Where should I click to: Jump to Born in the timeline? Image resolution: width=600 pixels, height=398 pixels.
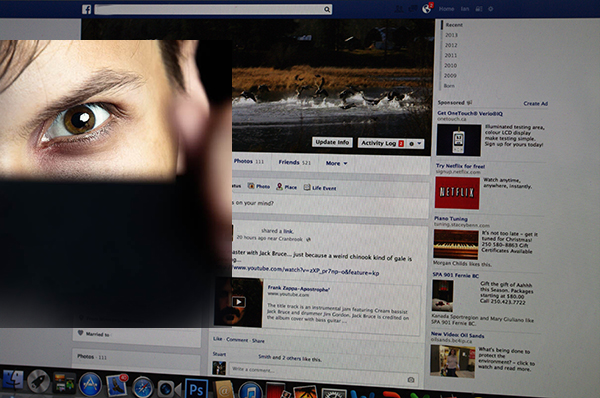(449, 86)
